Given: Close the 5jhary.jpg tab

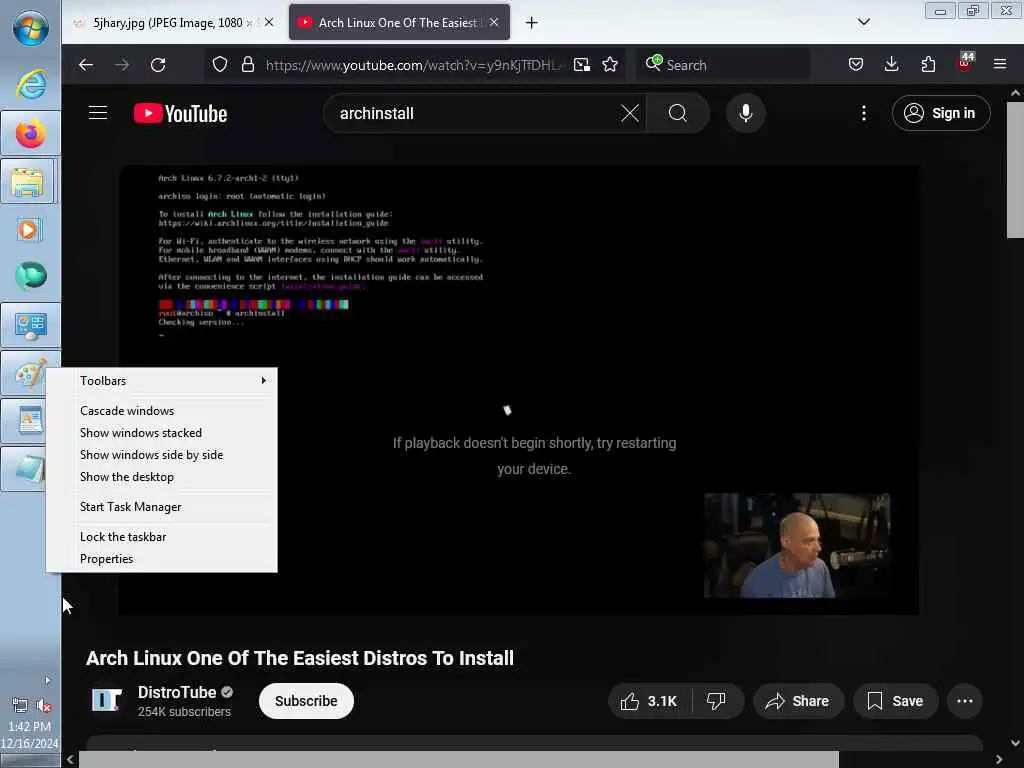Looking at the screenshot, I should [x=269, y=22].
